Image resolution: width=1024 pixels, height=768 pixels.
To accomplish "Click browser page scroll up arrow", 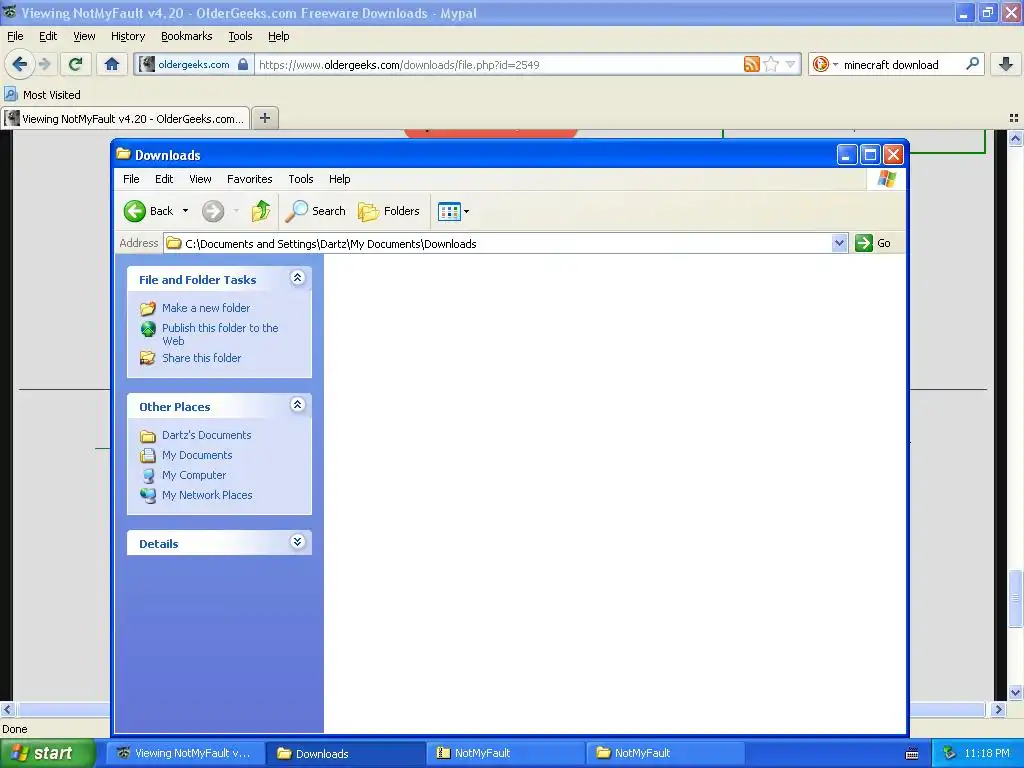I will point(1015,138).
